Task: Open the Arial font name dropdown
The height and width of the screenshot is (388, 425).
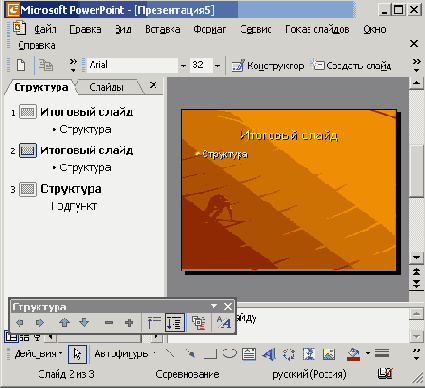Action: pos(183,65)
